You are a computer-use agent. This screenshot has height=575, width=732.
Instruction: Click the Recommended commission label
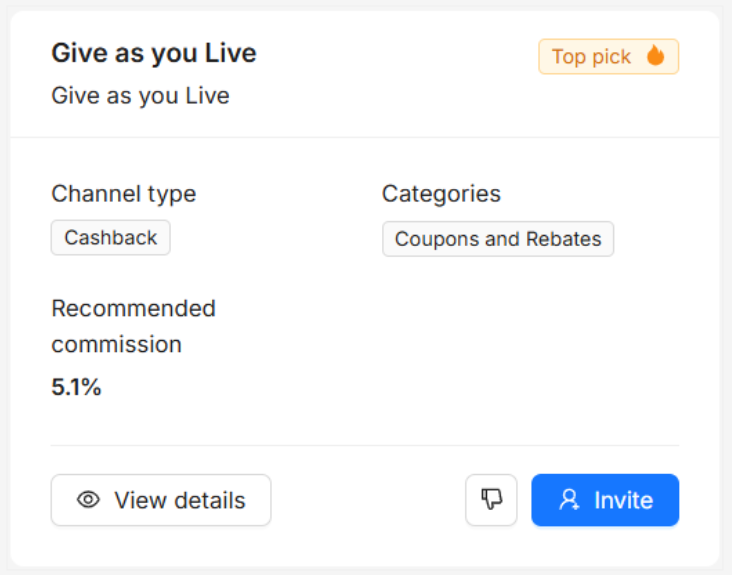133,326
